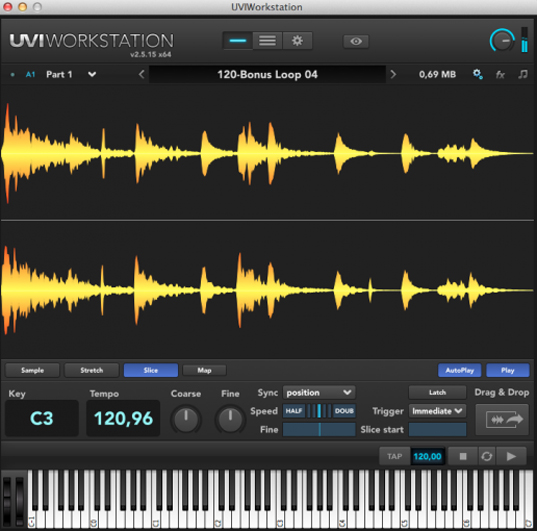This screenshot has width=537, height=531.
Task: Open the gear settings view
Action: (x=297, y=41)
